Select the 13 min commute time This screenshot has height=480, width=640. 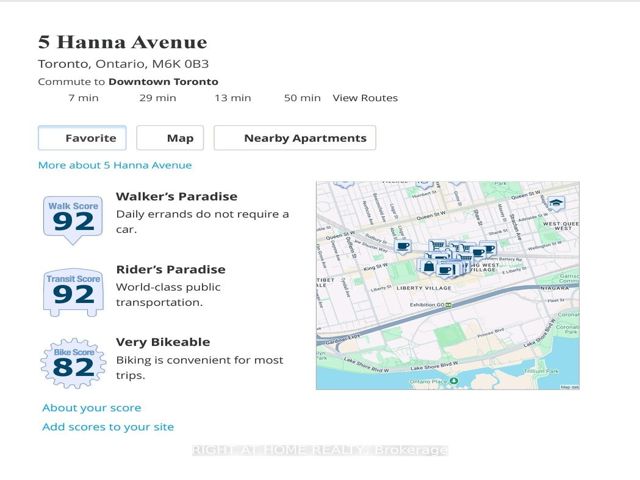coord(233,98)
